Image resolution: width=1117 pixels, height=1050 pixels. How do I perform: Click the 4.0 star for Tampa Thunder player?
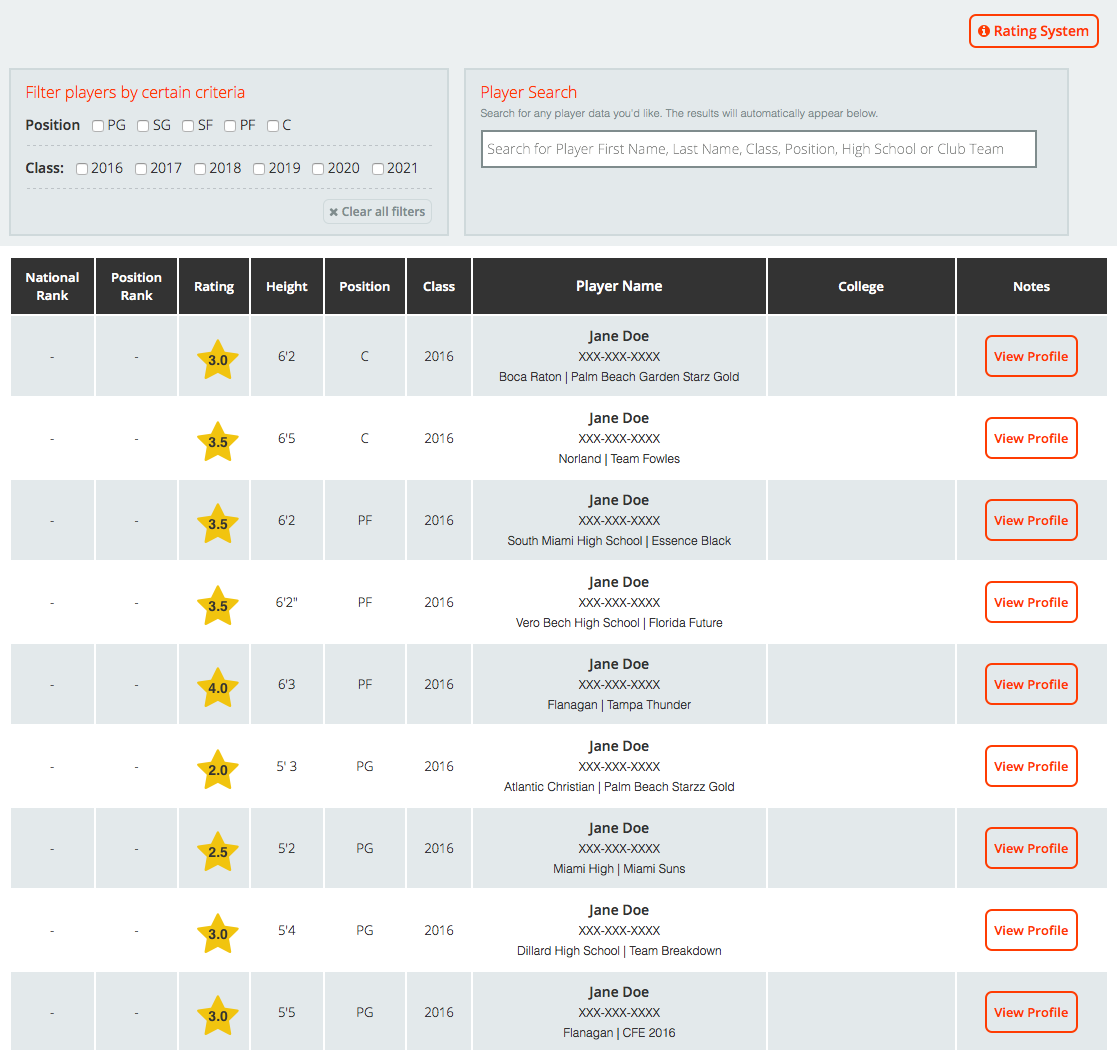(217, 687)
